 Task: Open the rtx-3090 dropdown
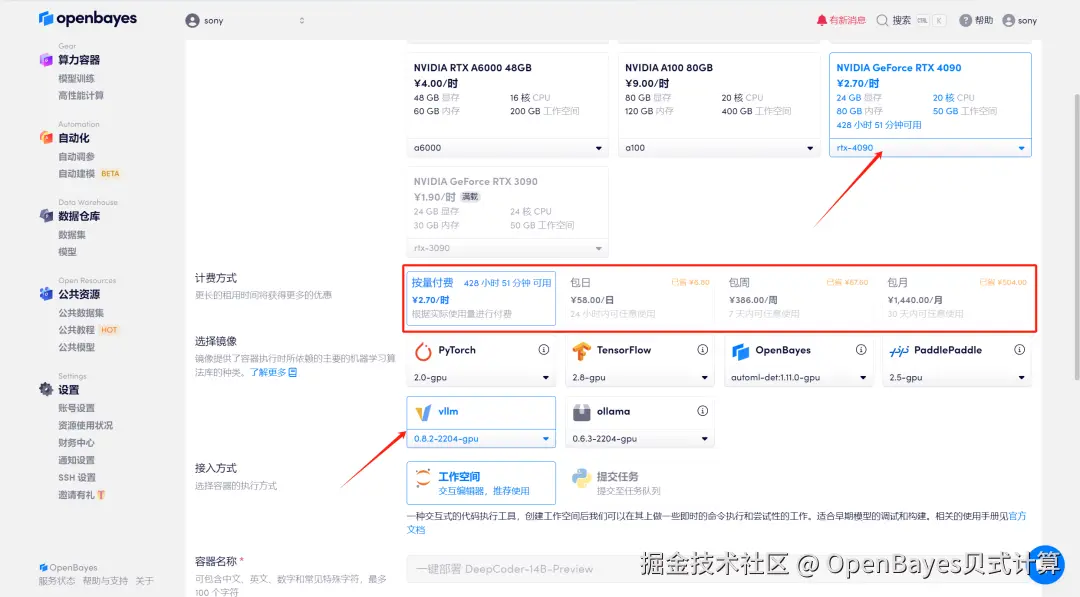[x=508, y=248]
